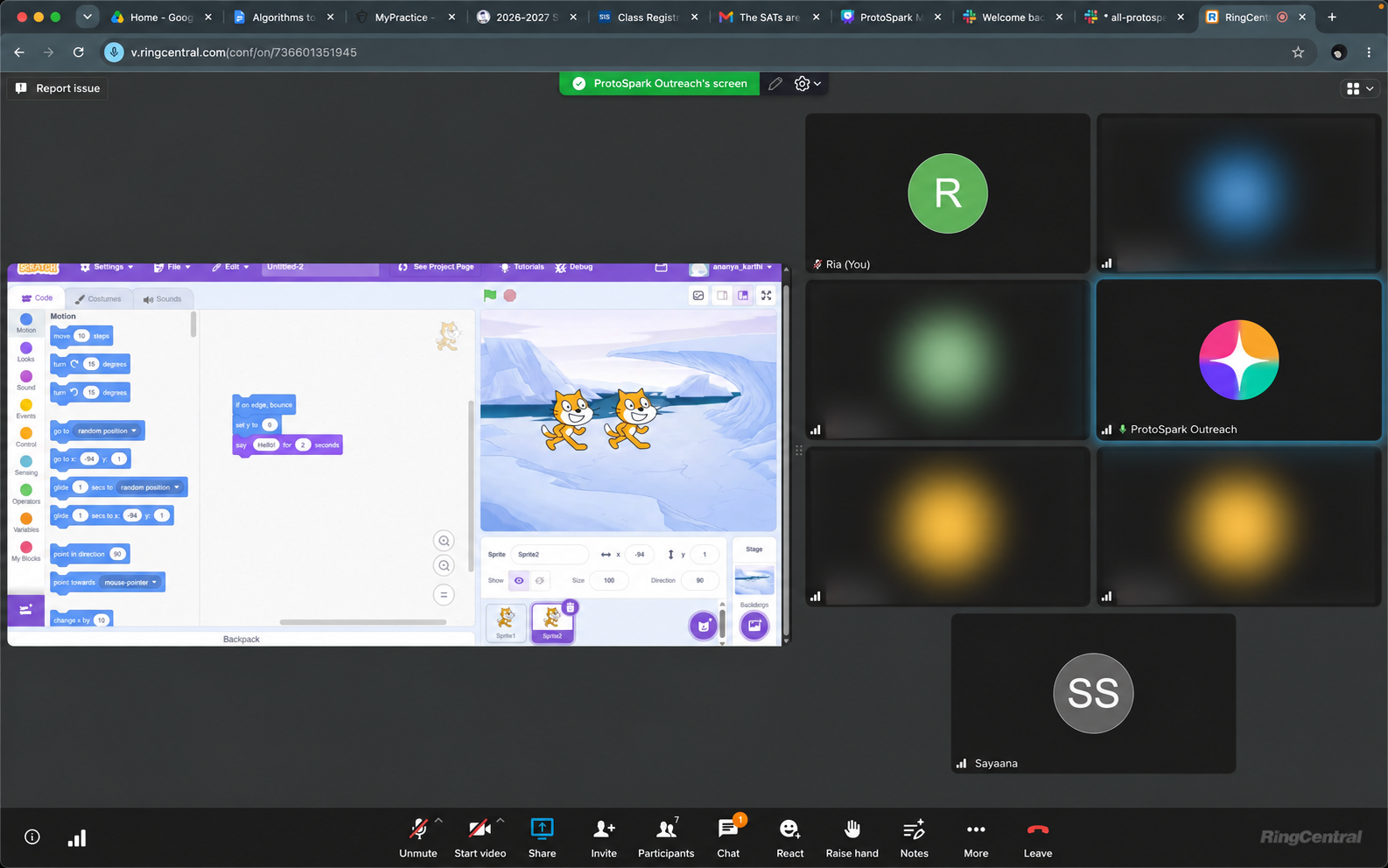The image size is (1388, 868).
Task: Expand the microphone options caret beside Unmute
Action: (438, 821)
